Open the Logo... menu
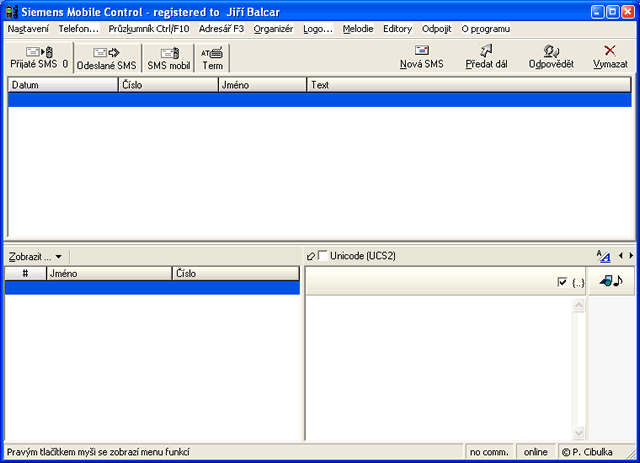The height and width of the screenshot is (463, 640). (318, 29)
